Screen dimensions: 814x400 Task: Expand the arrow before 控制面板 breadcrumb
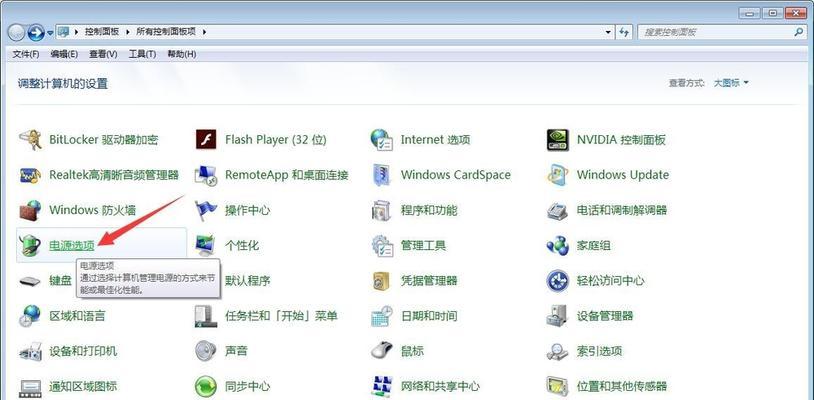tap(77, 32)
